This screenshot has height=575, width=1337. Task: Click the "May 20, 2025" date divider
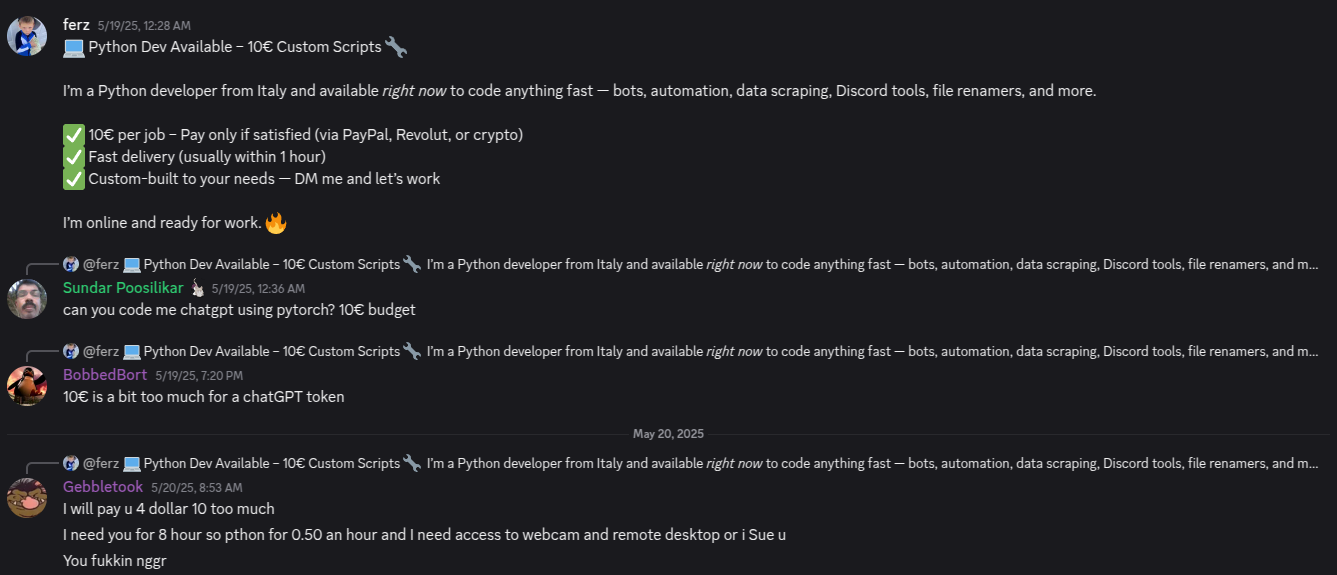pos(668,434)
